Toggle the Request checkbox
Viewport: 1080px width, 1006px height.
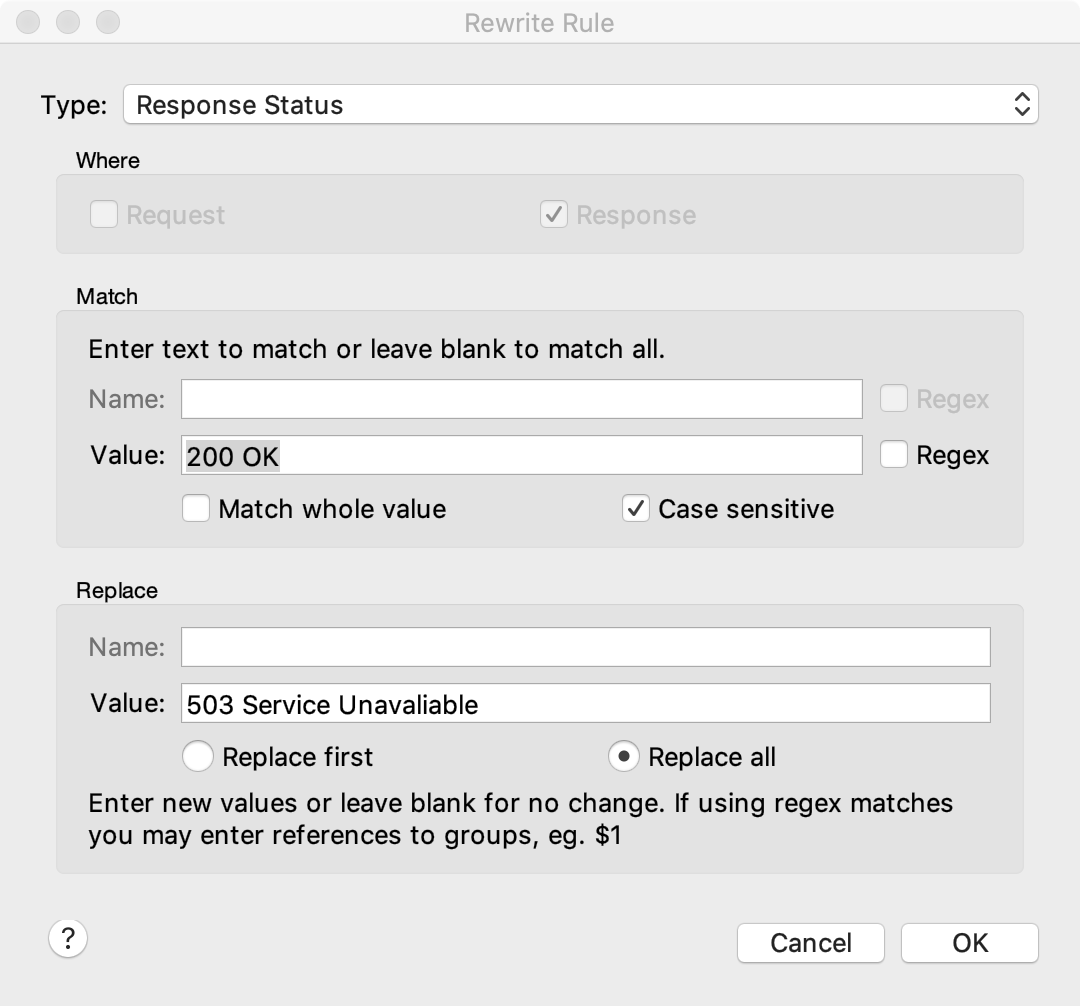(x=104, y=214)
